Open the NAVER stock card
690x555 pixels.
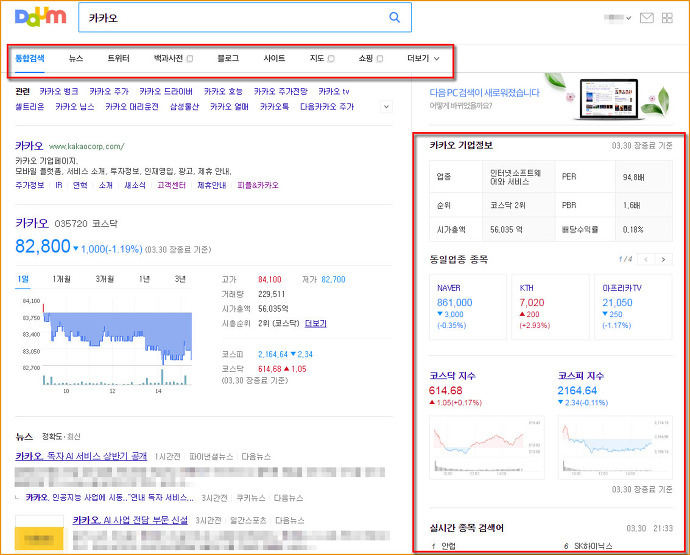click(x=468, y=307)
